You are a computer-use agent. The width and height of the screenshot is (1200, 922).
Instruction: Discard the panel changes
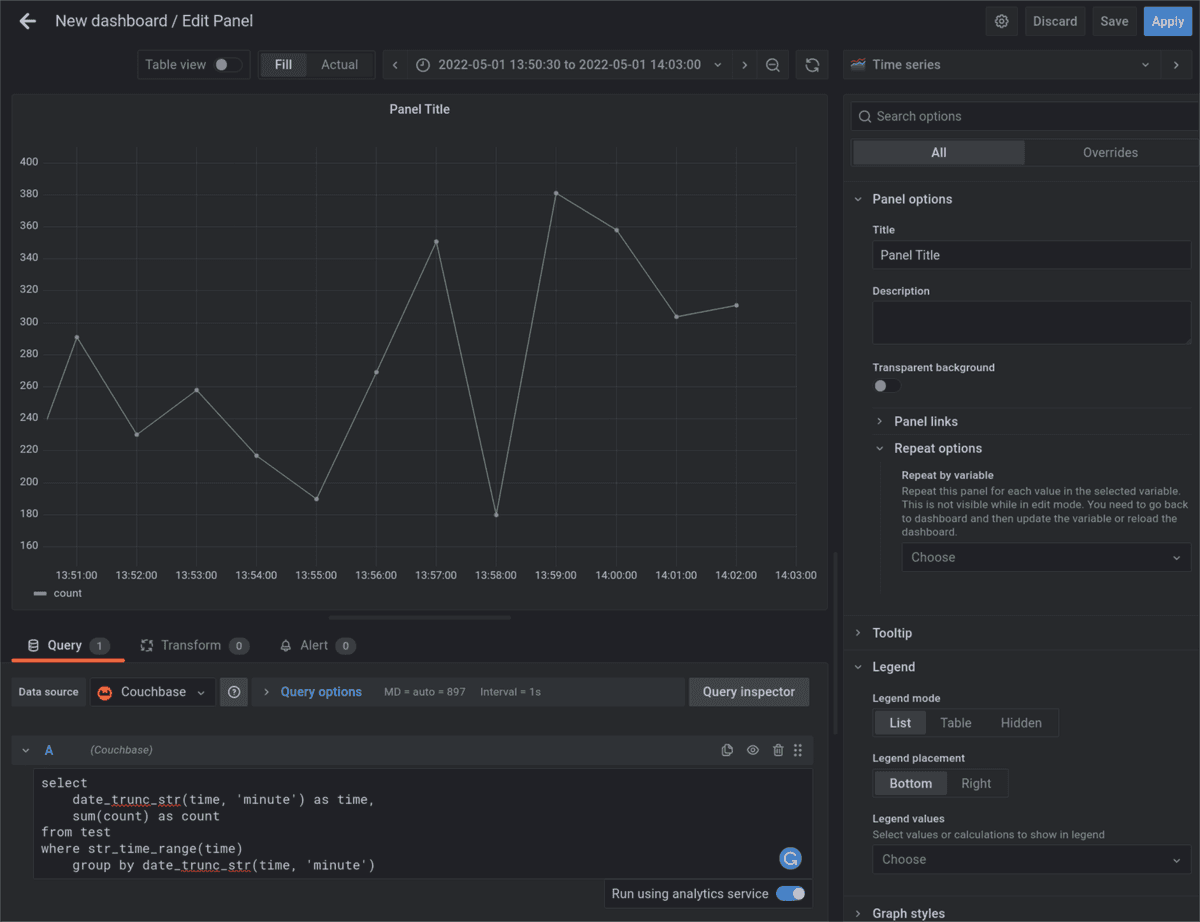point(1054,20)
